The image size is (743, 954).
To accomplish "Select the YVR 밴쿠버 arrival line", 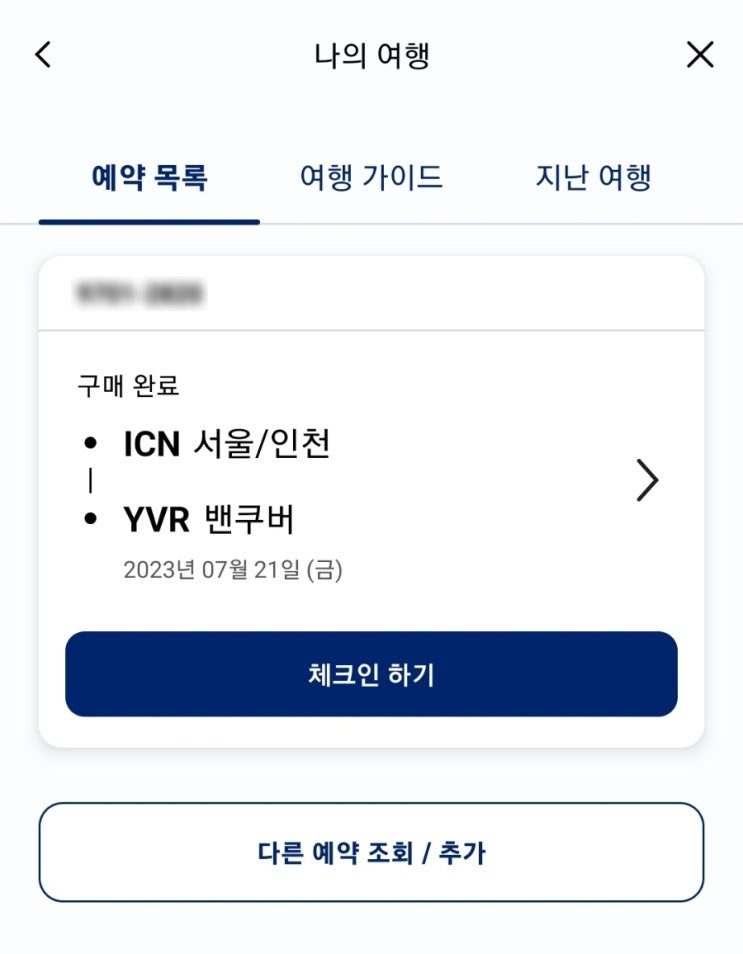I will [208, 520].
